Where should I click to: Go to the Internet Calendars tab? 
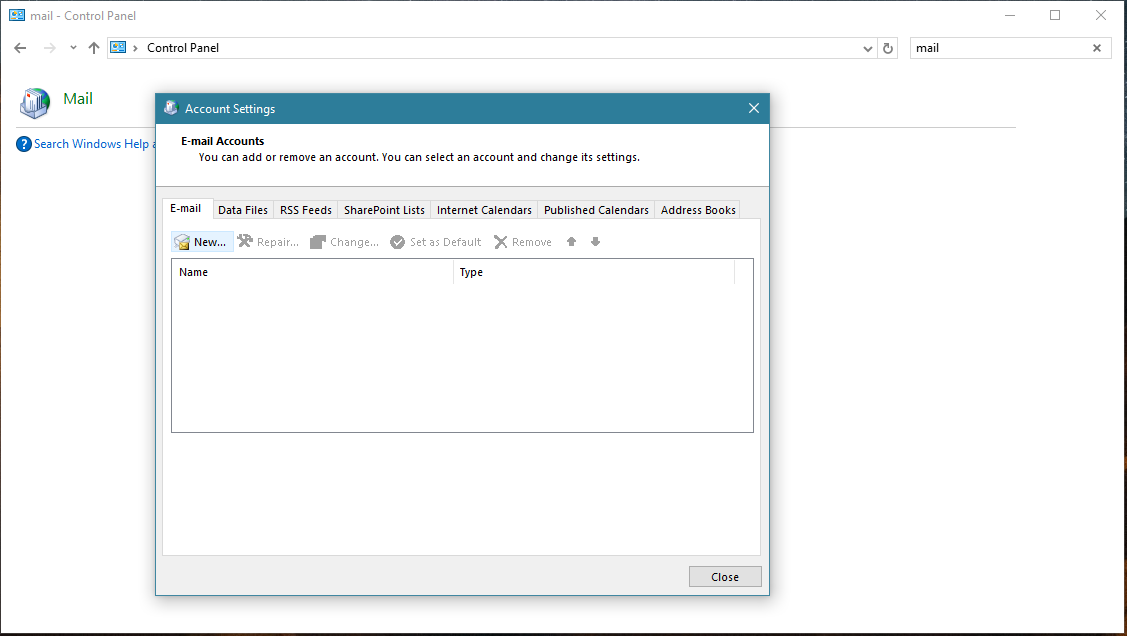tap(484, 210)
